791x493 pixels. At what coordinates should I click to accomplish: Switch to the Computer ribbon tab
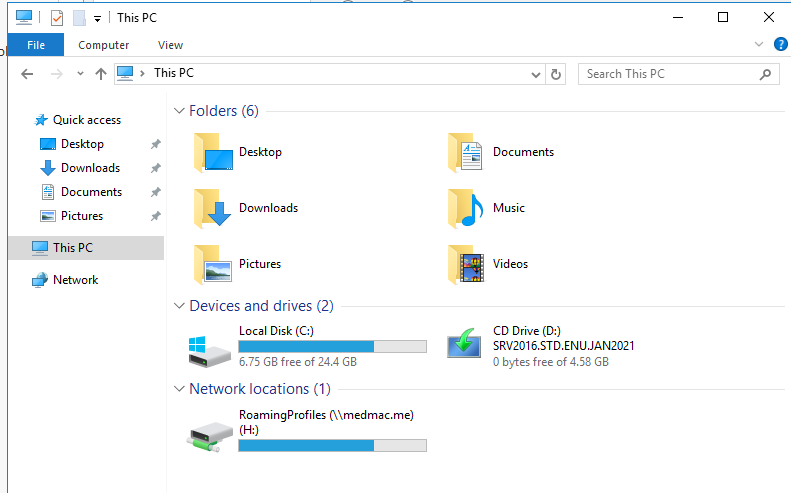pyautogui.click(x=103, y=45)
